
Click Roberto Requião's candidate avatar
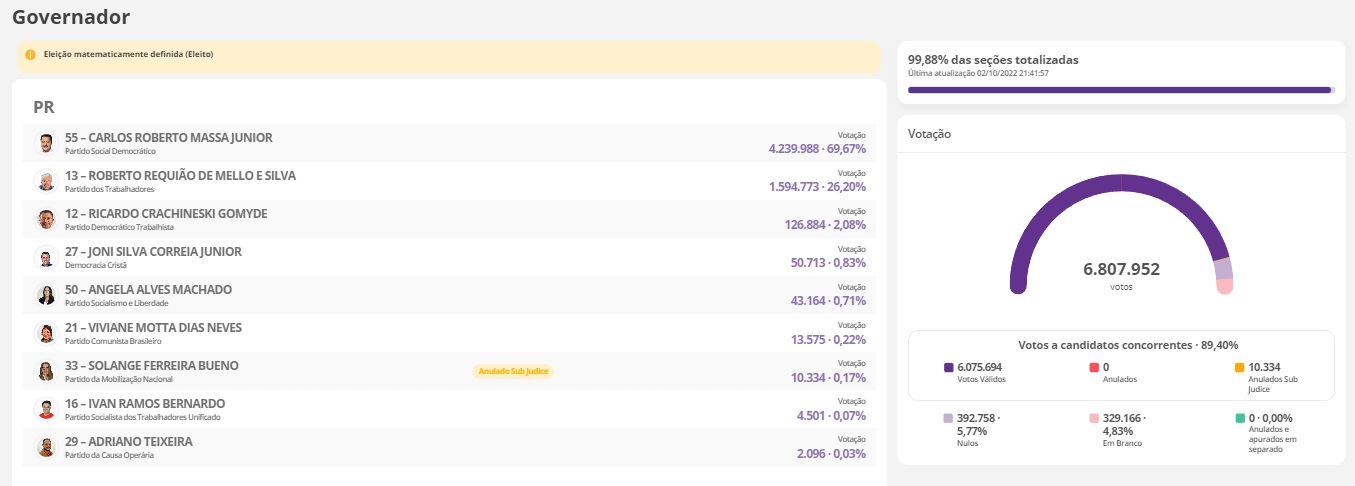46,181
